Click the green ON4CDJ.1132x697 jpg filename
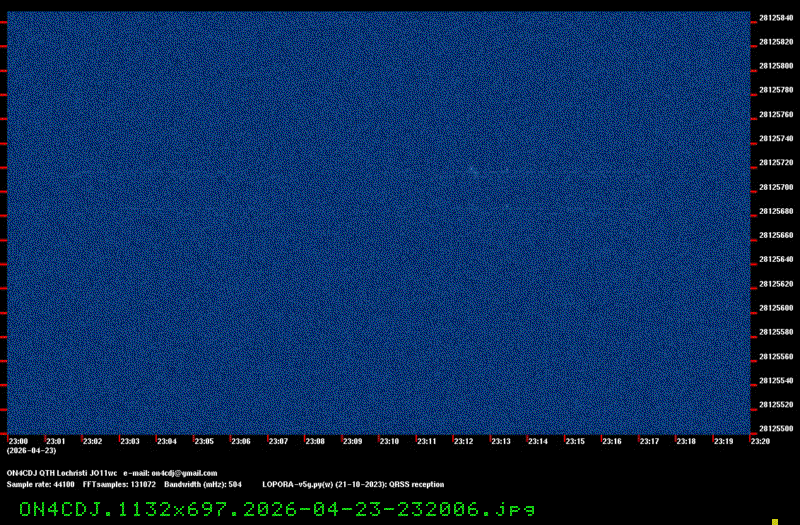Viewport: 800px width, 525px height. coord(277,509)
